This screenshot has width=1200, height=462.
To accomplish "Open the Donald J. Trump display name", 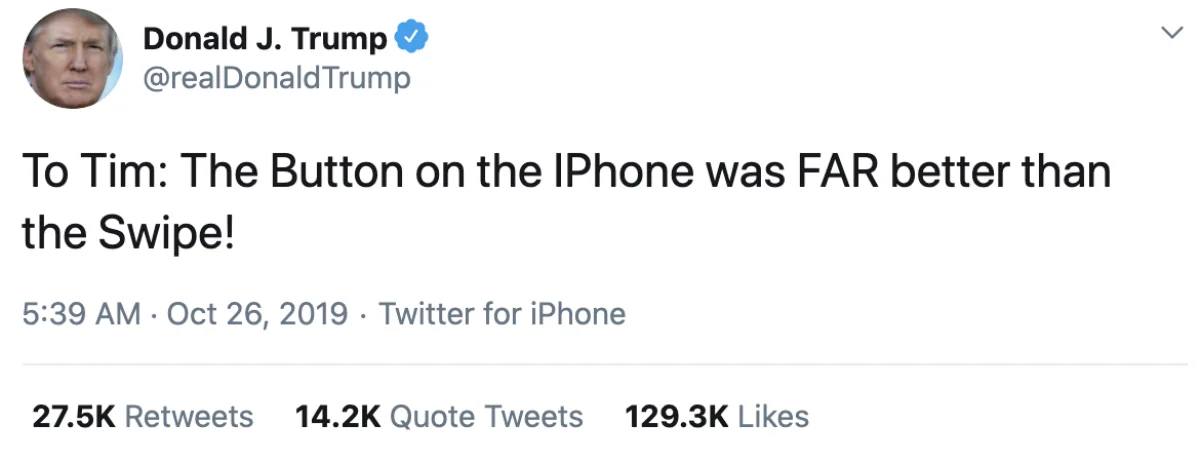I will tap(264, 39).
